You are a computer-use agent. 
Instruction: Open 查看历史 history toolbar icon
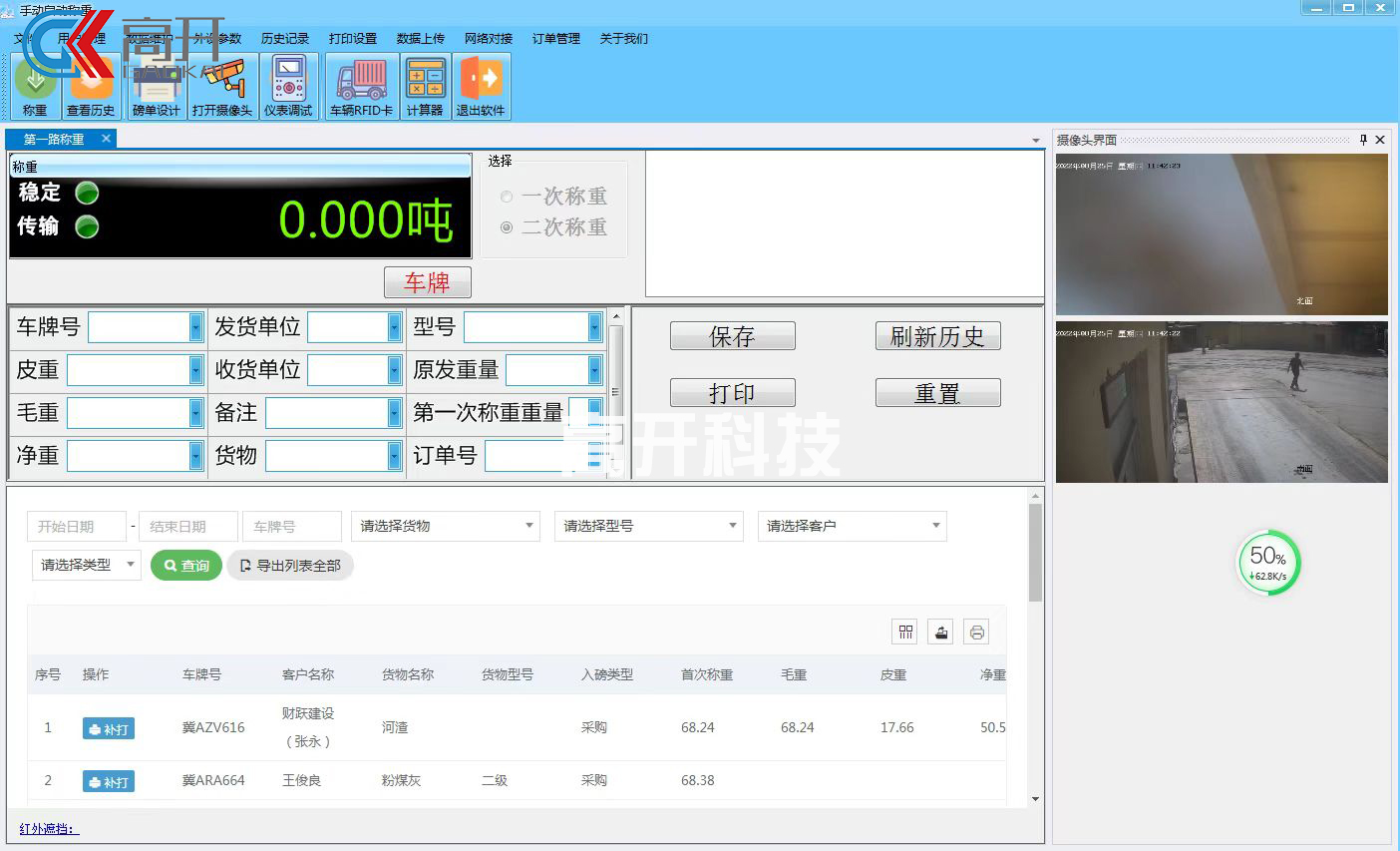91,87
